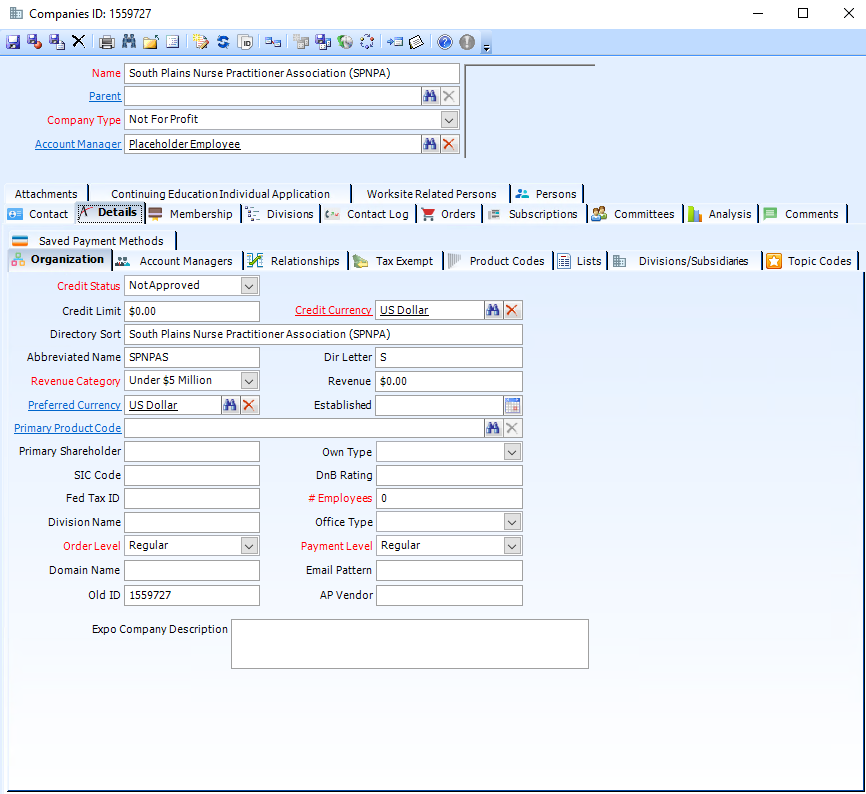This screenshot has width=866, height=794.
Task: Open the Company Type dropdown
Action: click(449, 119)
